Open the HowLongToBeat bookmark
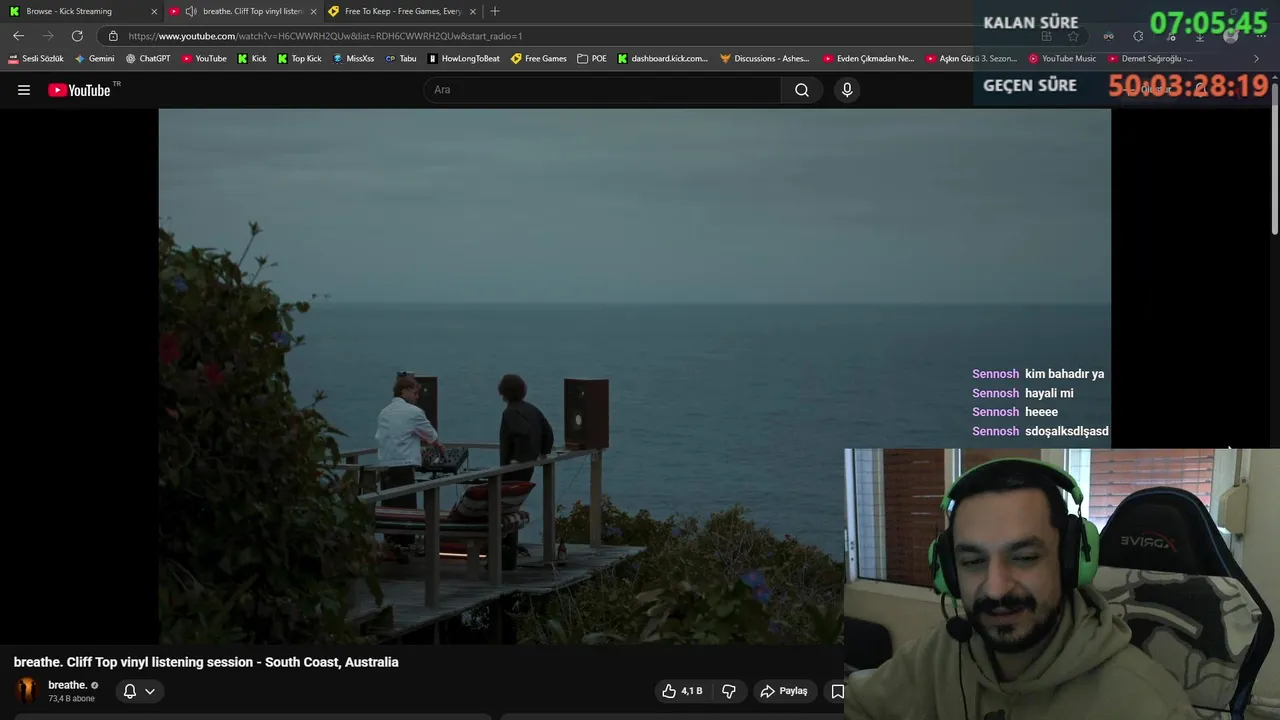 point(464,59)
